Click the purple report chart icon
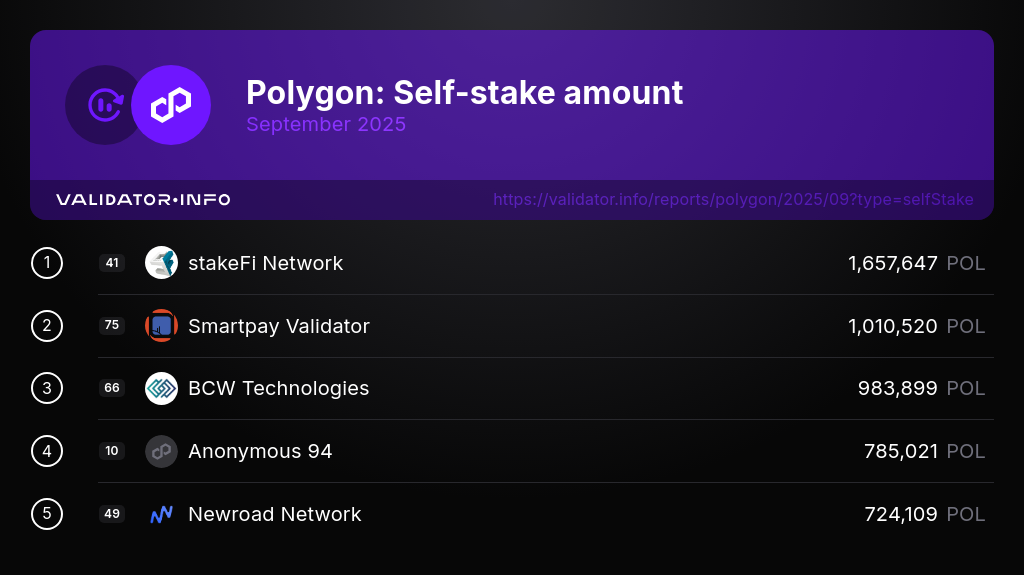The width and height of the screenshot is (1024, 575). 104,105
